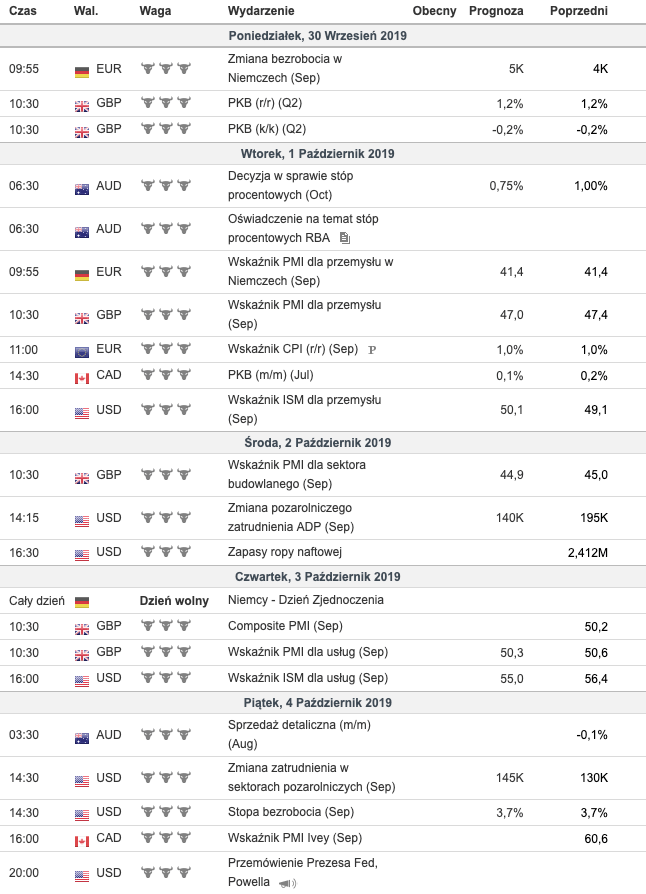The image size is (646, 894).
Task: Click the German flag in the holiday row
Action: point(82,601)
